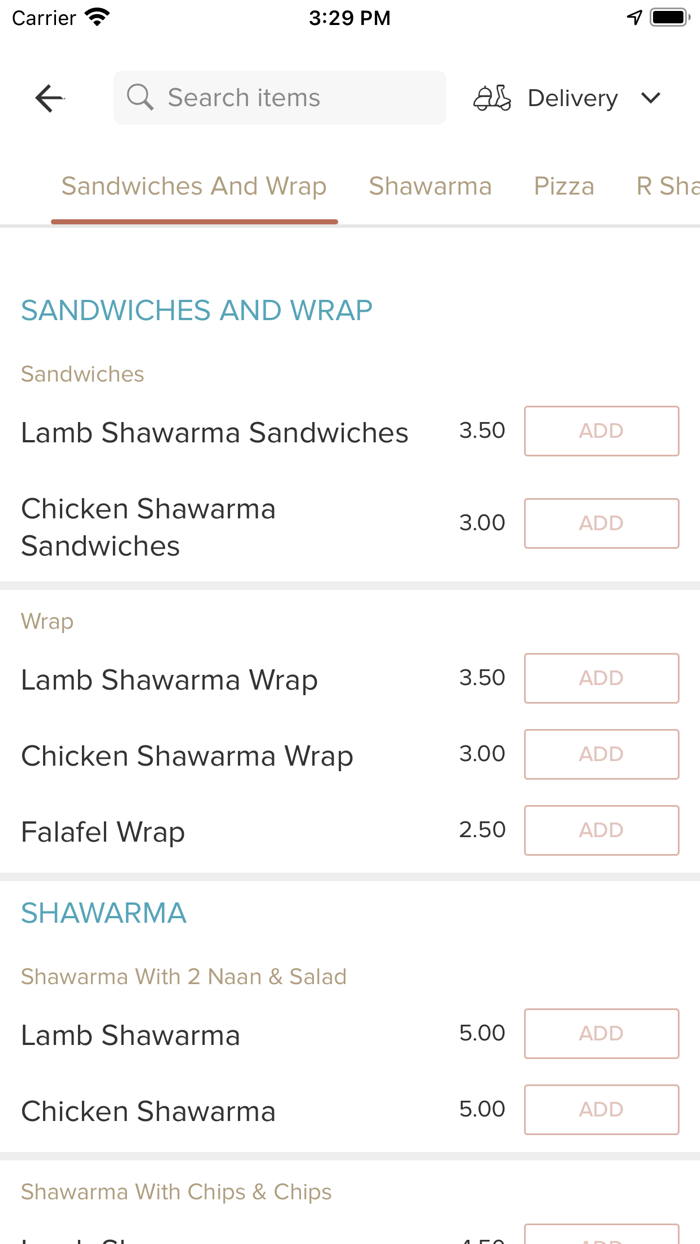Tap the Search items input field

tap(279, 97)
